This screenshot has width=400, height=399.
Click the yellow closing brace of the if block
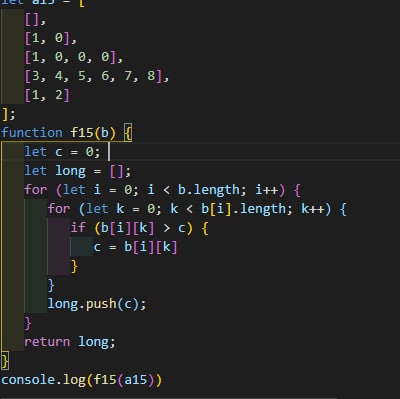click(74, 266)
